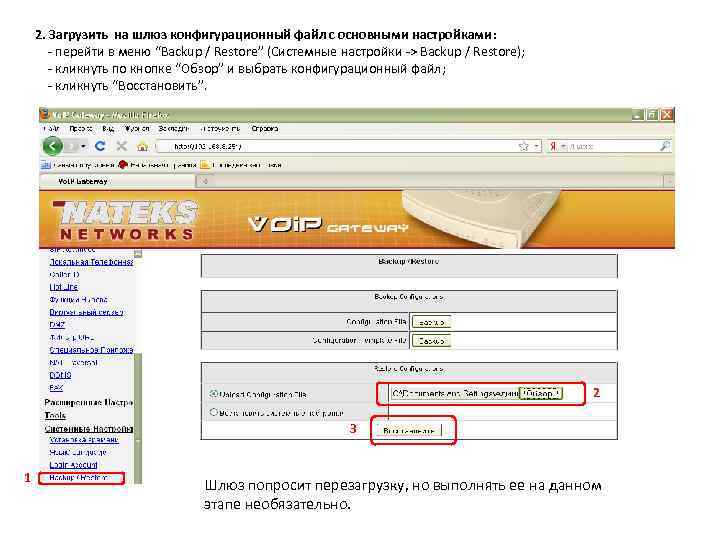Open the DMZ sidebar link

(57, 325)
